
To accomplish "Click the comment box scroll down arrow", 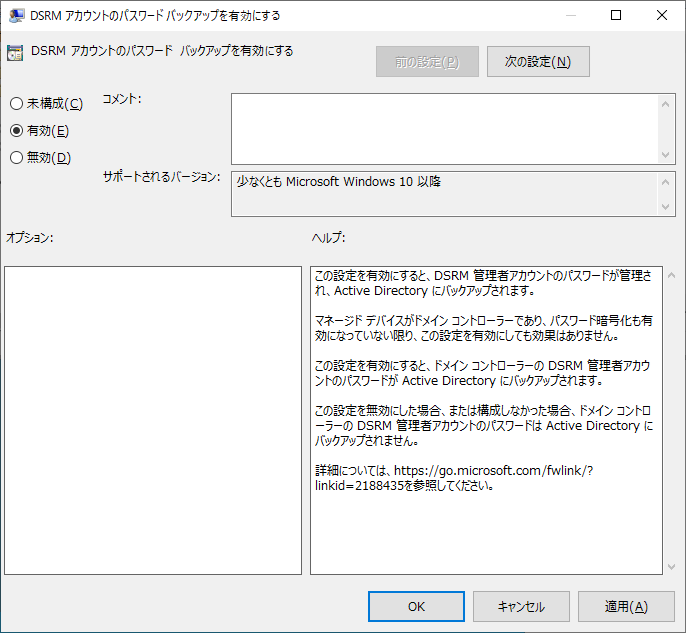I will (x=667, y=154).
